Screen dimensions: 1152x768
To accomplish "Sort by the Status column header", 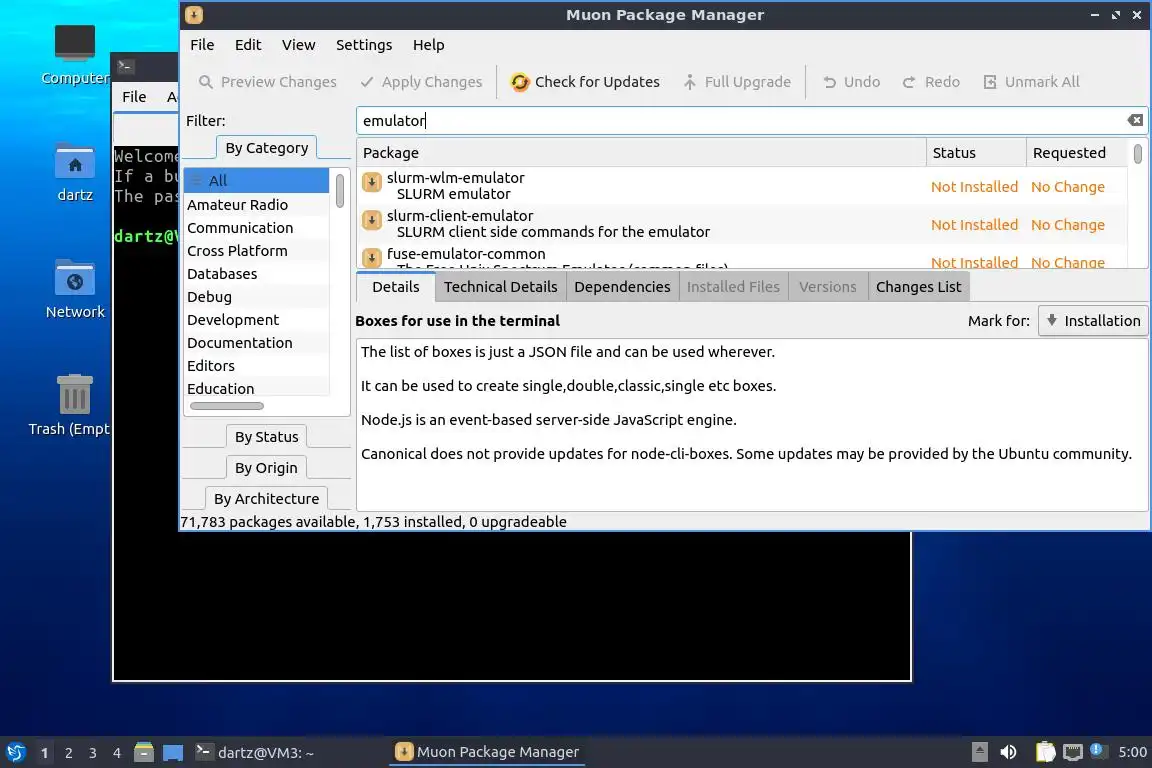I will point(976,153).
